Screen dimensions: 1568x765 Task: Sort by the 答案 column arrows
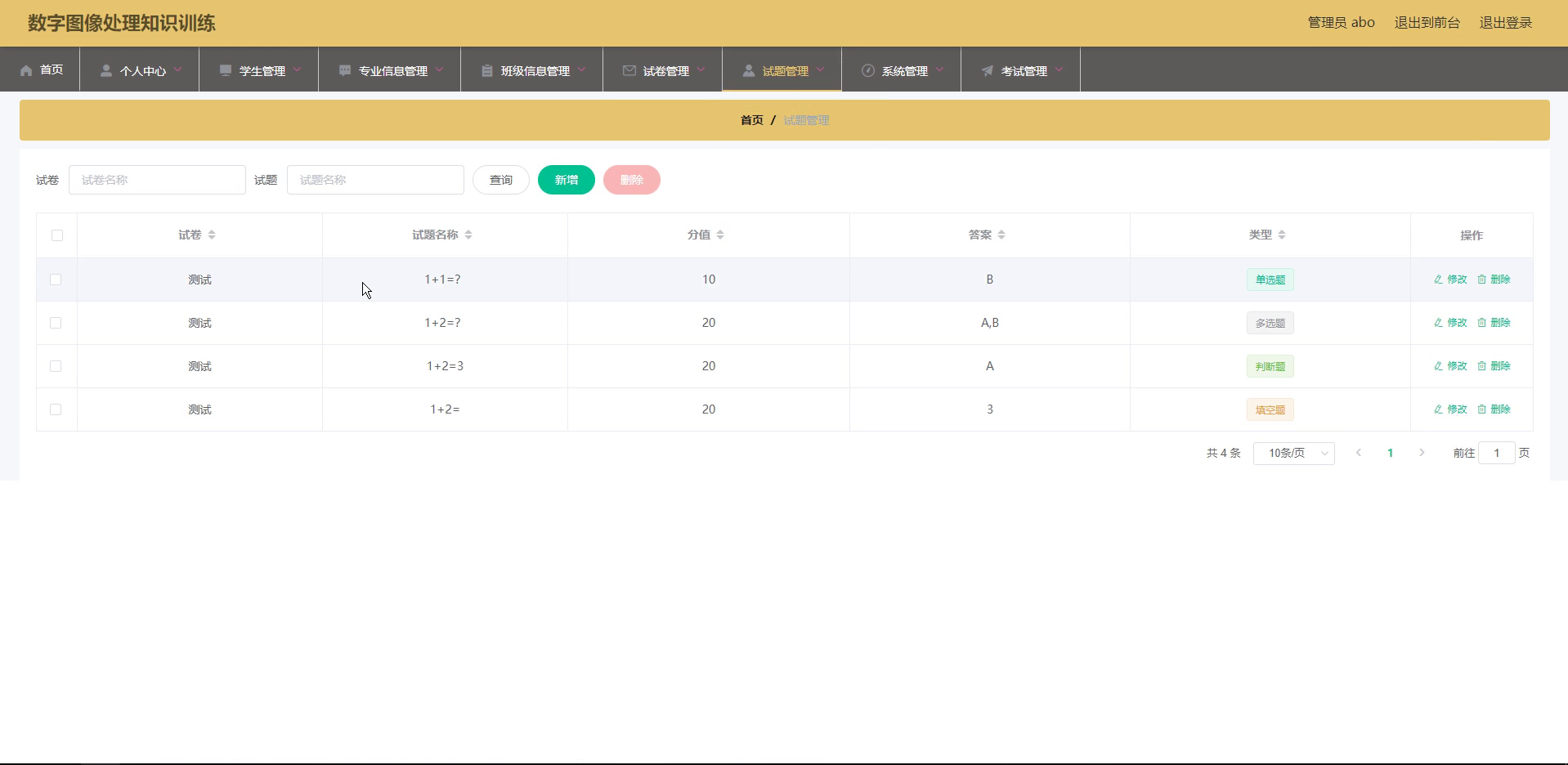coord(1001,235)
